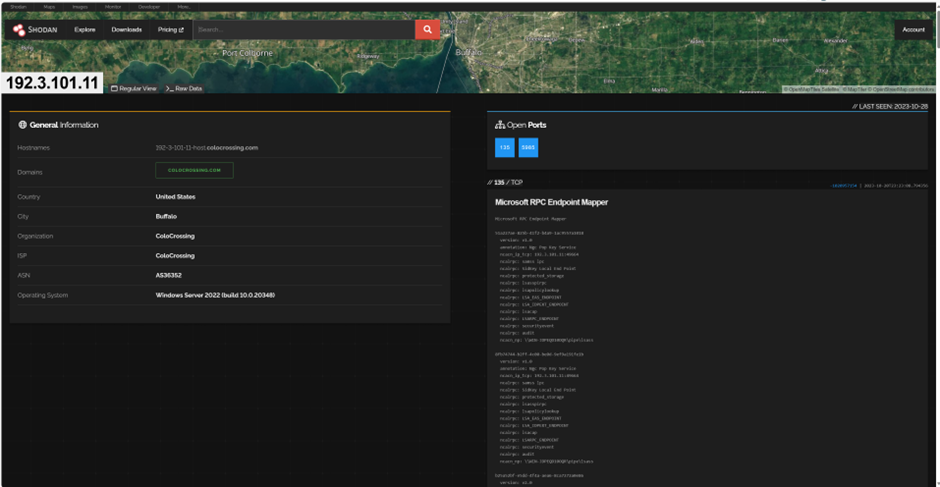The height and width of the screenshot is (487, 940).
Task: Expand the More... menu in top bar
Action: 185,7
